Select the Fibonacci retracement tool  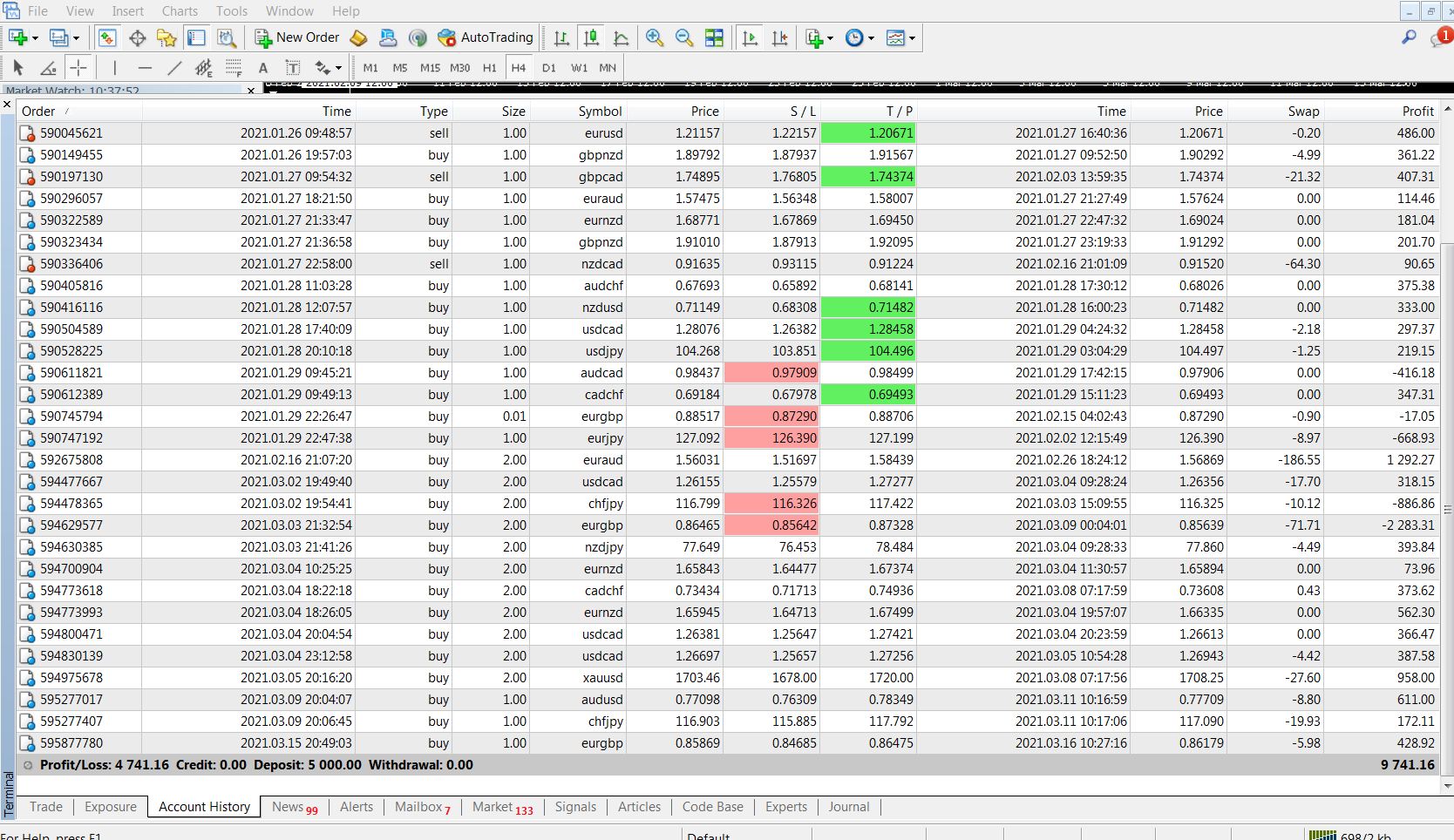(x=234, y=67)
